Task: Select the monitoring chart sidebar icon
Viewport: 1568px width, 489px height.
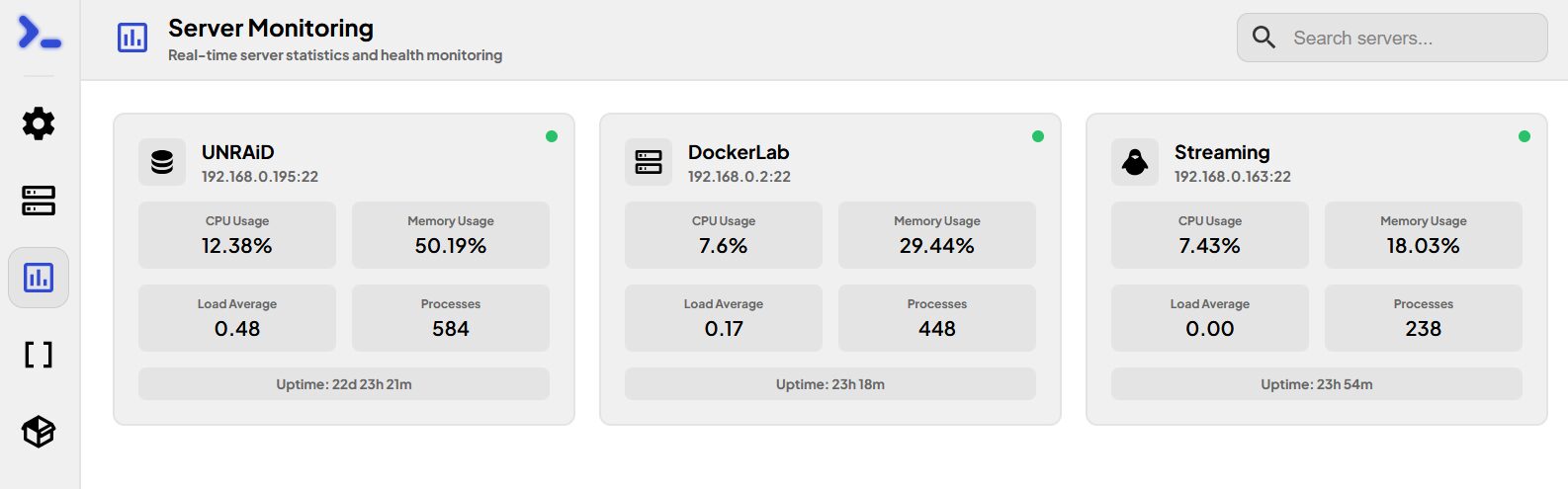Action: click(x=39, y=278)
